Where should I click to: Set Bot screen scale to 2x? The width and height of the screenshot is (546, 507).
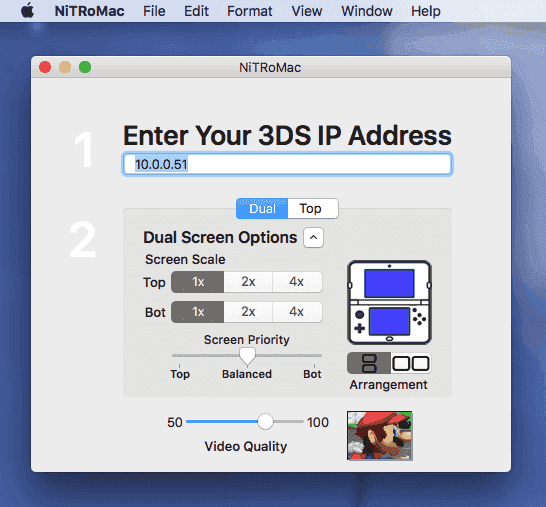[248, 312]
